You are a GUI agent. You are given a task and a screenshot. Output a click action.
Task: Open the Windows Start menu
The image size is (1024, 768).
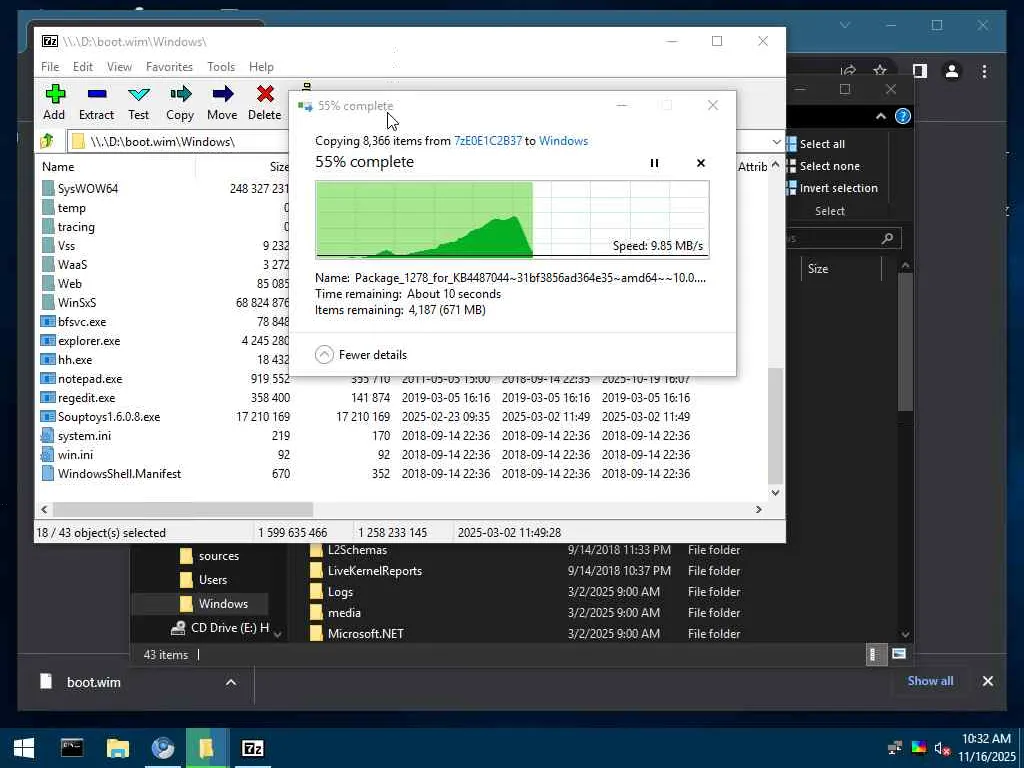click(x=24, y=748)
